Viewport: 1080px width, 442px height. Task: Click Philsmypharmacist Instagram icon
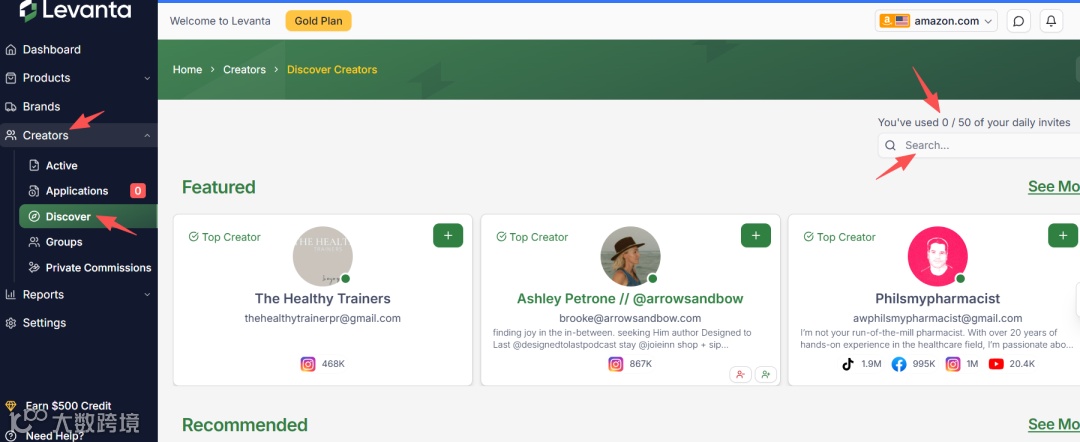(x=953, y=364)
